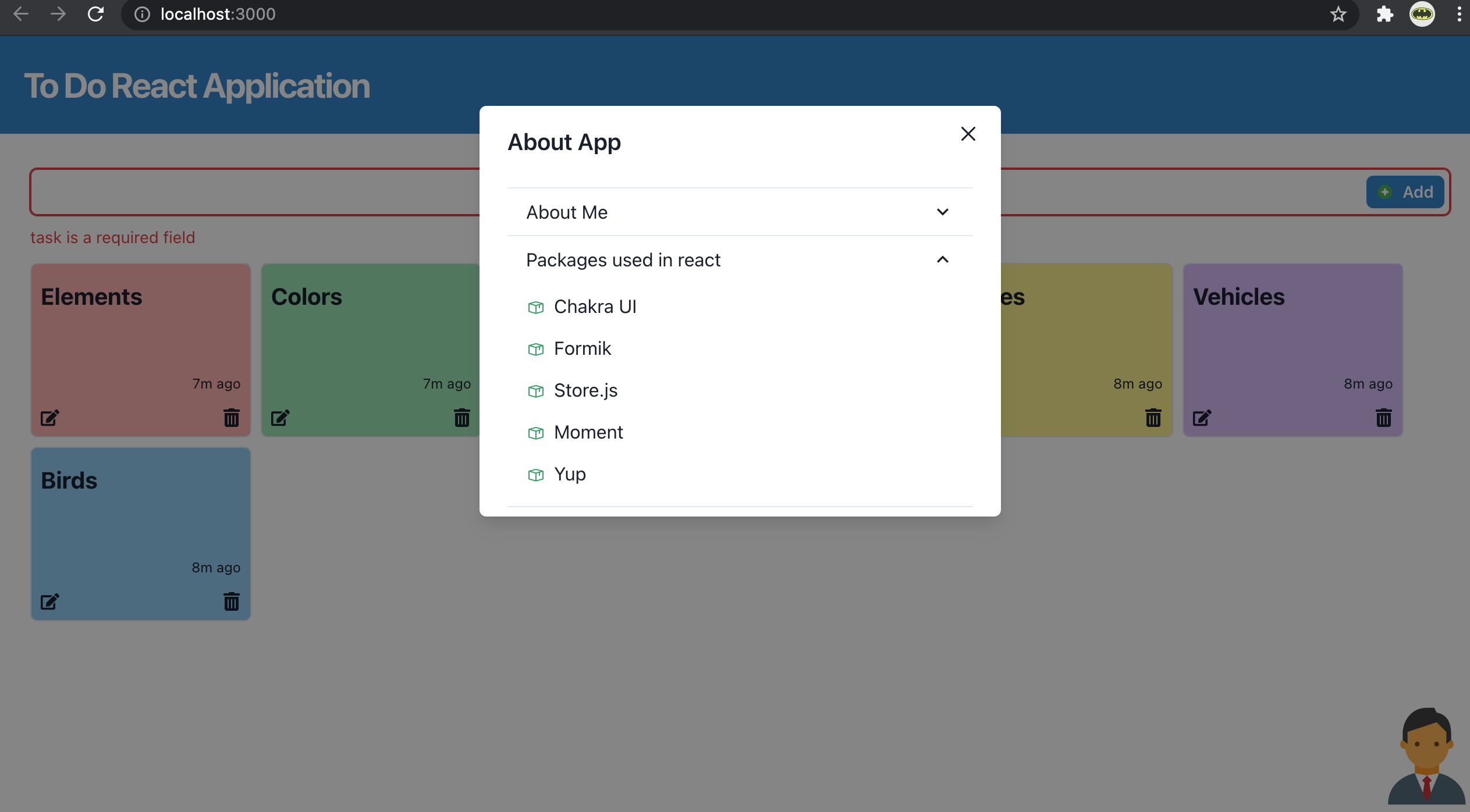Click the trash icon on Colors card

[461, 418]
